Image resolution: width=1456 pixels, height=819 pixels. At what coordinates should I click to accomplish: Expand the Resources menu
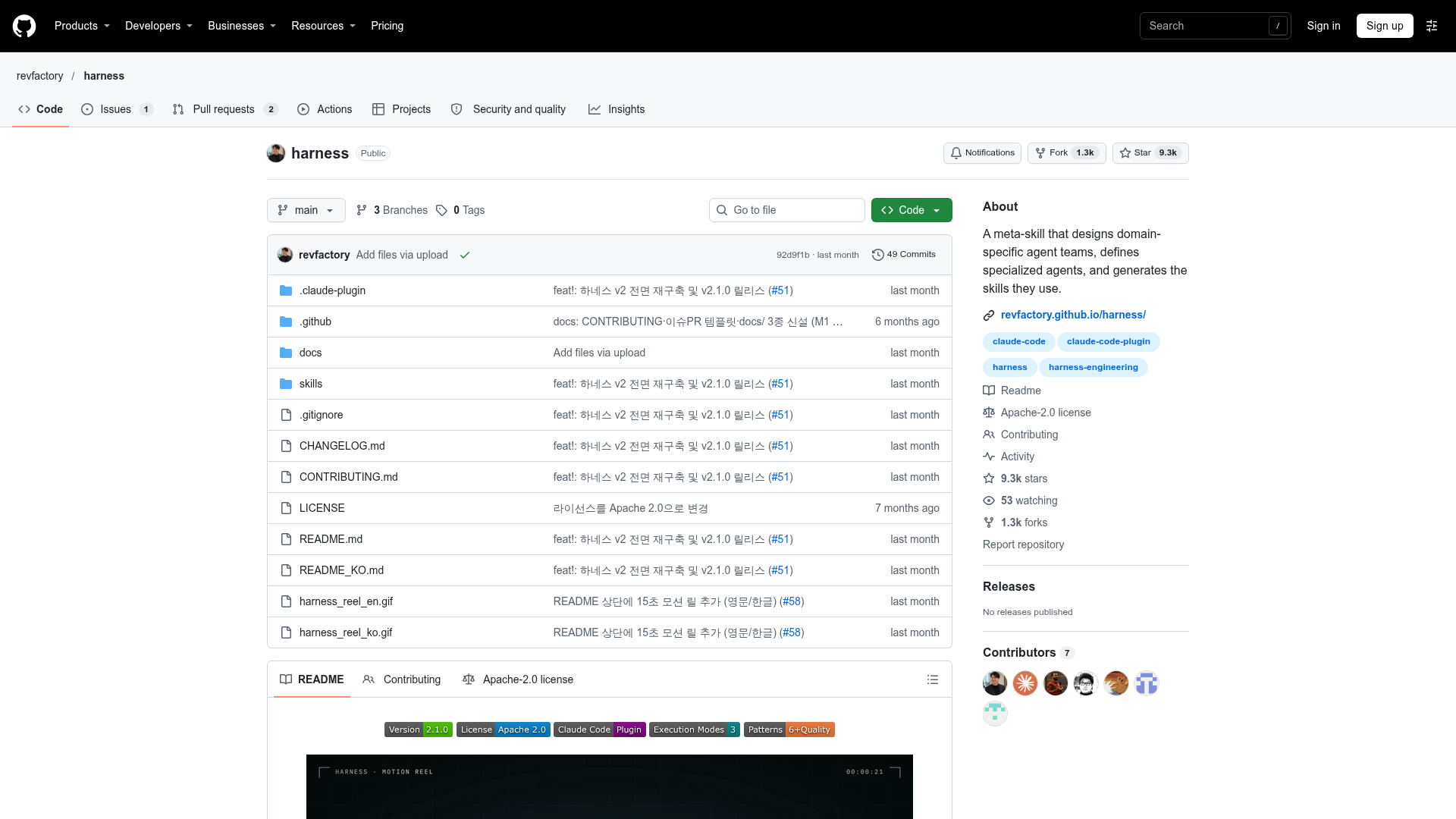tap(323, 26)
